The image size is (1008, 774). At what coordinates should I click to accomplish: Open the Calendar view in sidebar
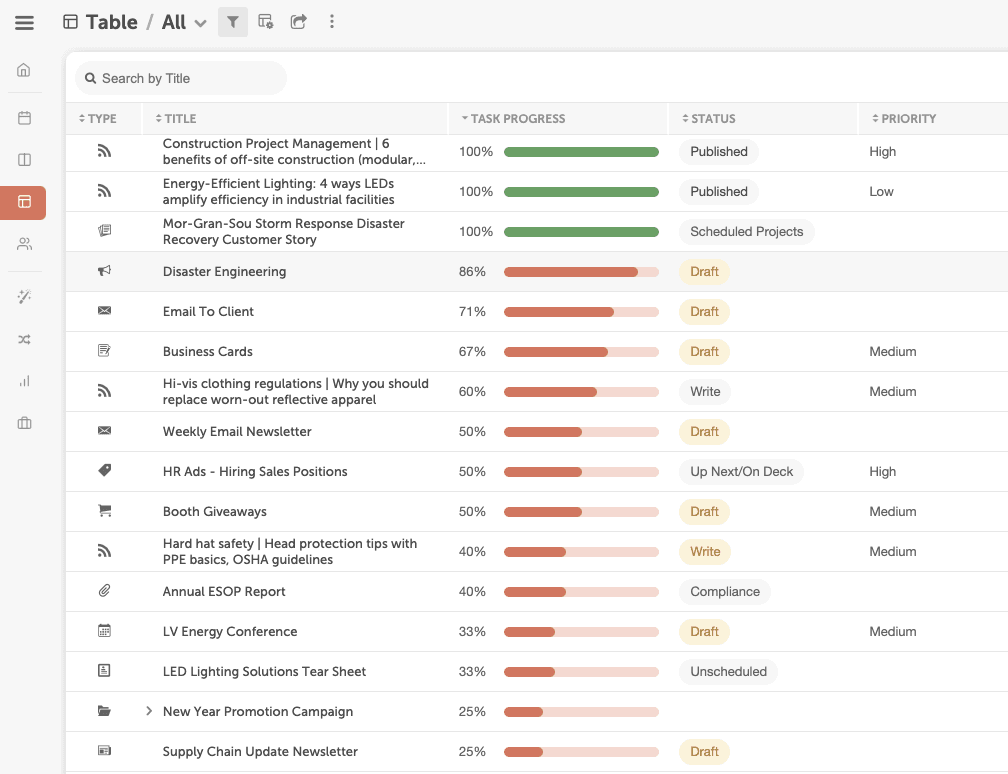click(x=24, y=118)
